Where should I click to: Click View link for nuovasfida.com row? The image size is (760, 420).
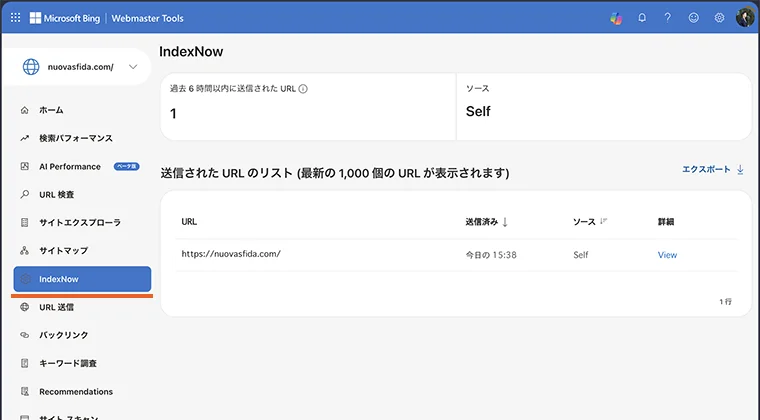point(667,255)
